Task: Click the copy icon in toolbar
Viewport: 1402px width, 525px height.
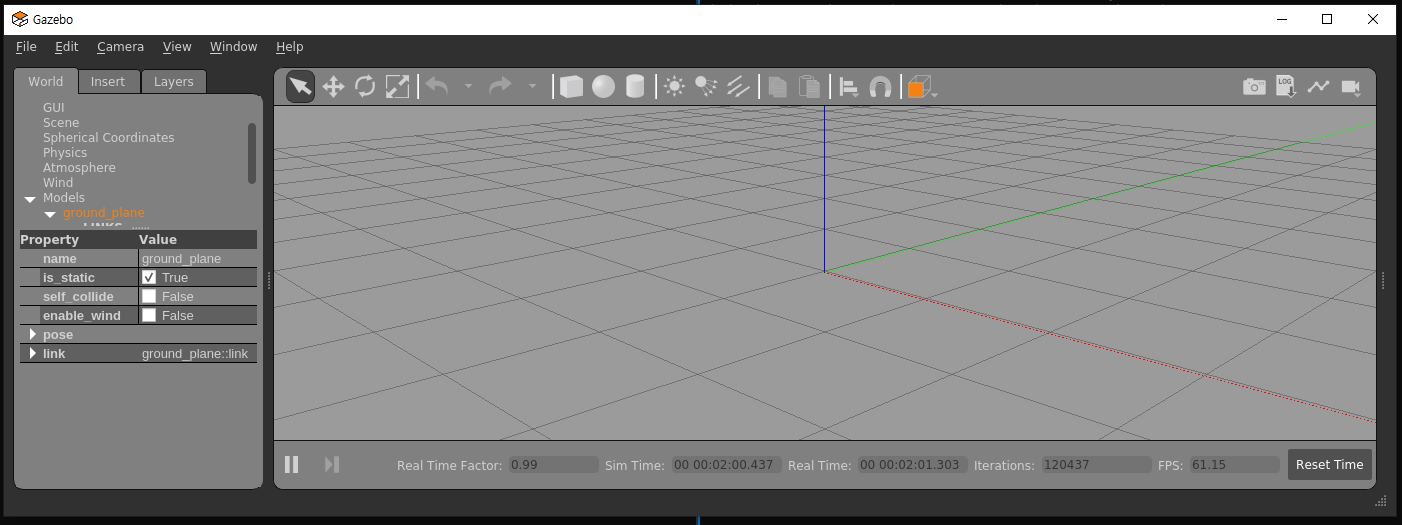Action: point(778,87)
